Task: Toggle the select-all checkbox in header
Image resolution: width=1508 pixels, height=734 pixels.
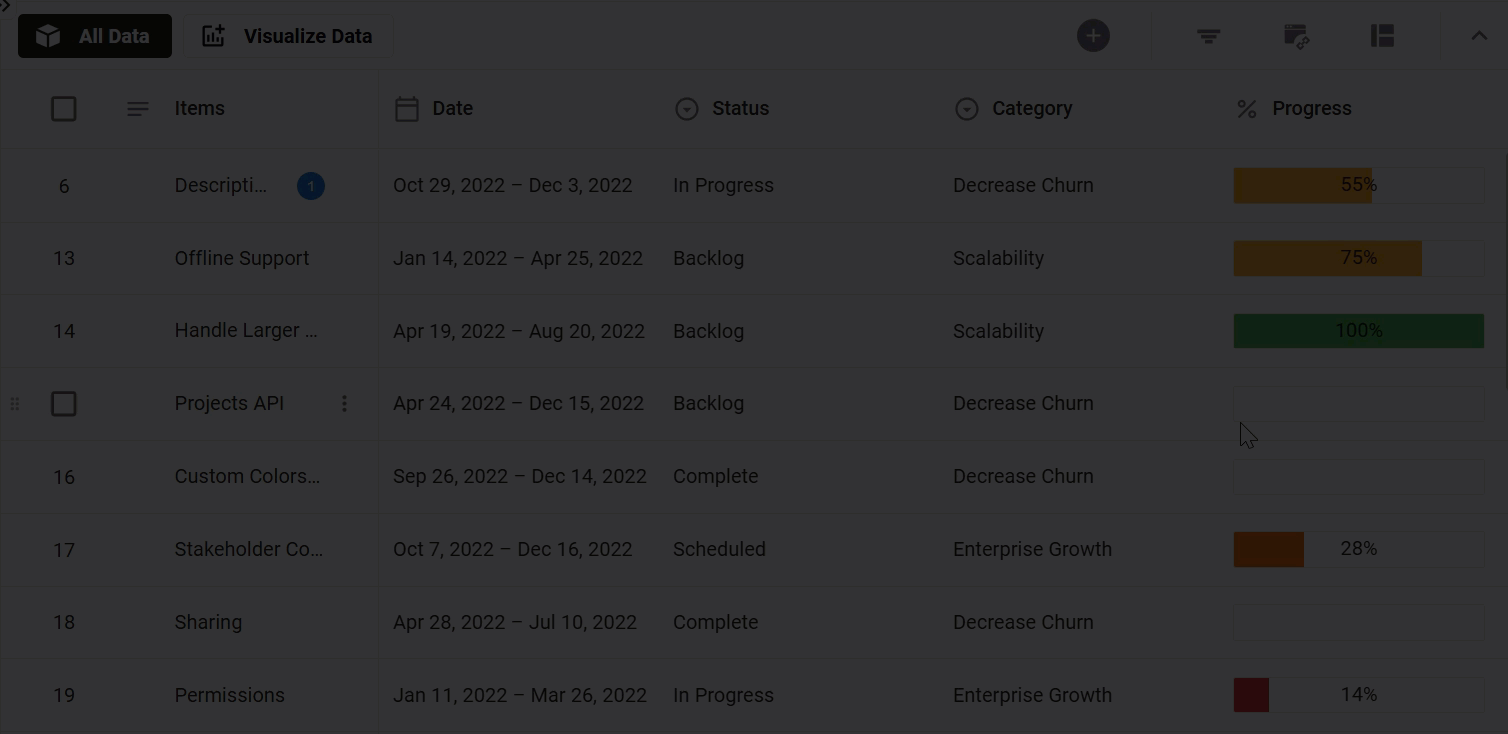Action: coord(64,109)
